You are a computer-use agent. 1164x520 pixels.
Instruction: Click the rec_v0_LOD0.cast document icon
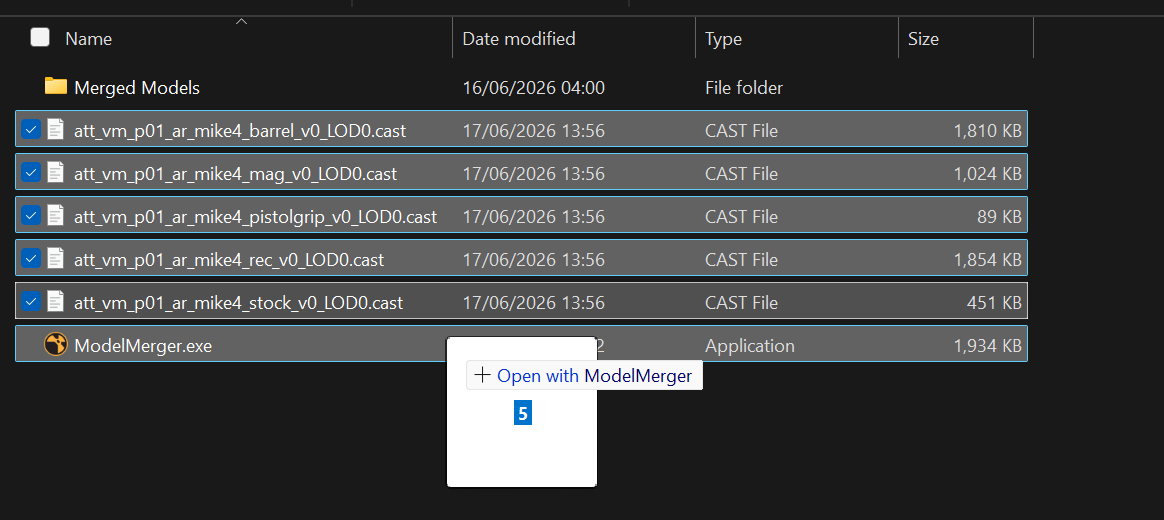coord(55,259)
